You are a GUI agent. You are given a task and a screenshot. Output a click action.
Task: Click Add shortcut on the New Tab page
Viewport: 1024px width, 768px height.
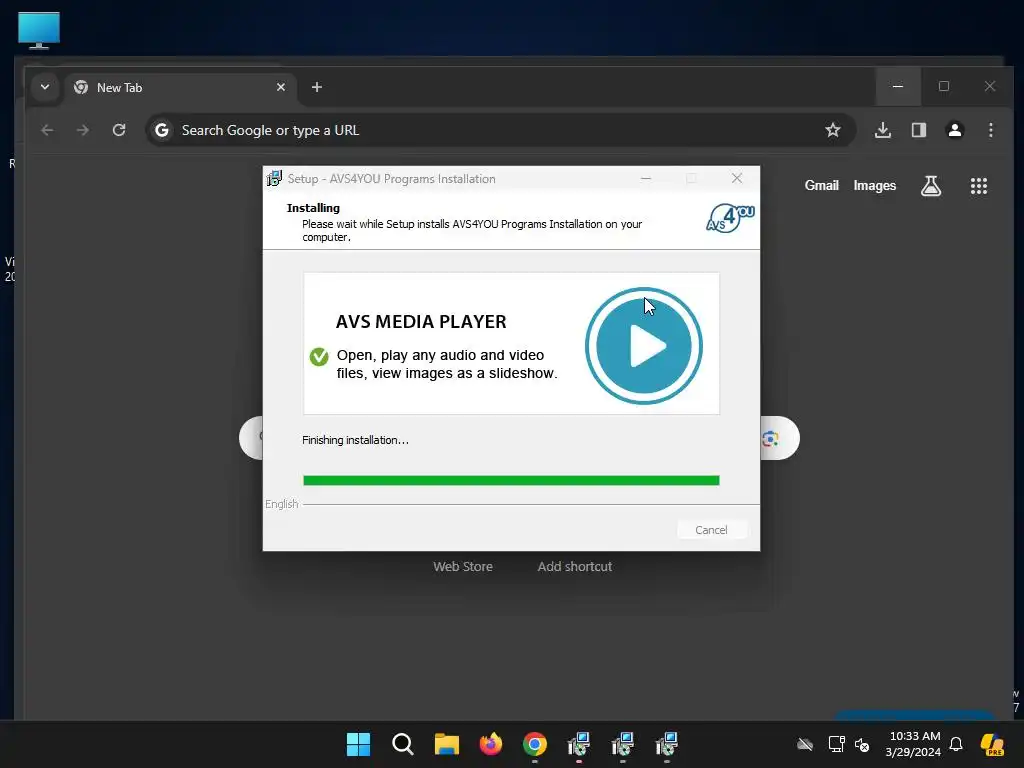[575, 567]
